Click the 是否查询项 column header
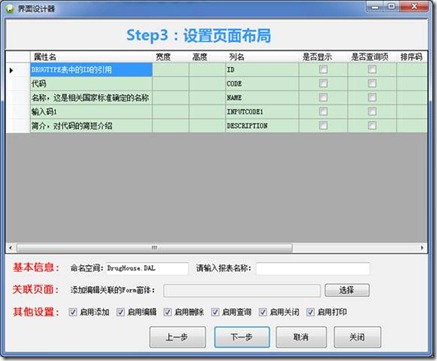 (x=372, y=57)
